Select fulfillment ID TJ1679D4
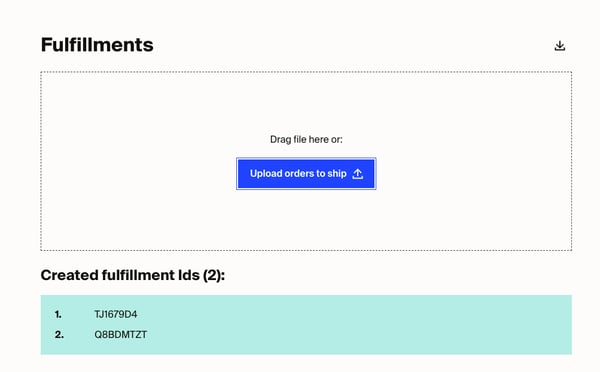The height and width of the screenshot is (372, 600). click(116, 314)
